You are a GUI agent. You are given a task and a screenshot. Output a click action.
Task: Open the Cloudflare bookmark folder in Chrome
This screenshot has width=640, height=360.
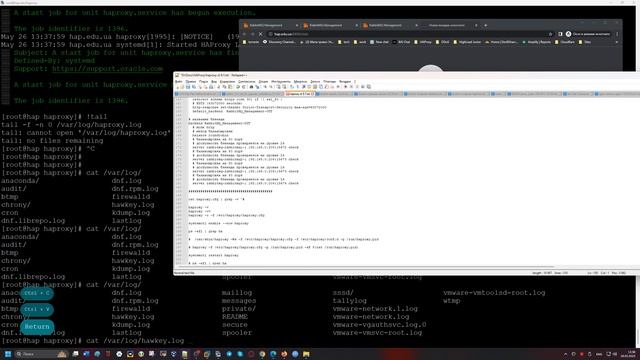pos(565,42)
